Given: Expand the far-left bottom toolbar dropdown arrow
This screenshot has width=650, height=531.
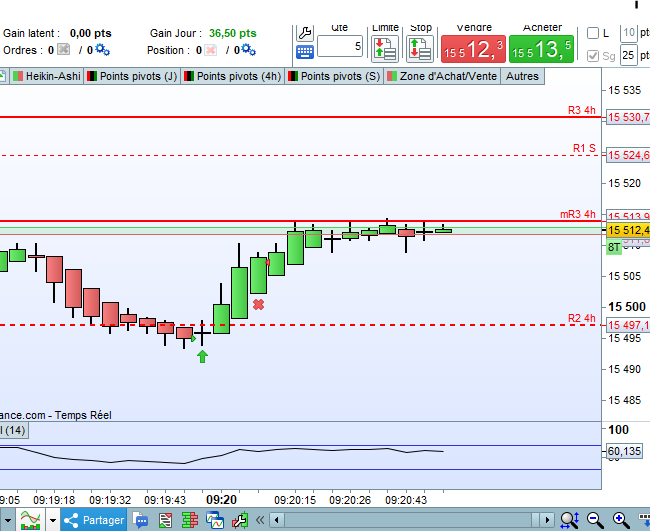Looking at the screenshot, I should (x=8, y=520).
